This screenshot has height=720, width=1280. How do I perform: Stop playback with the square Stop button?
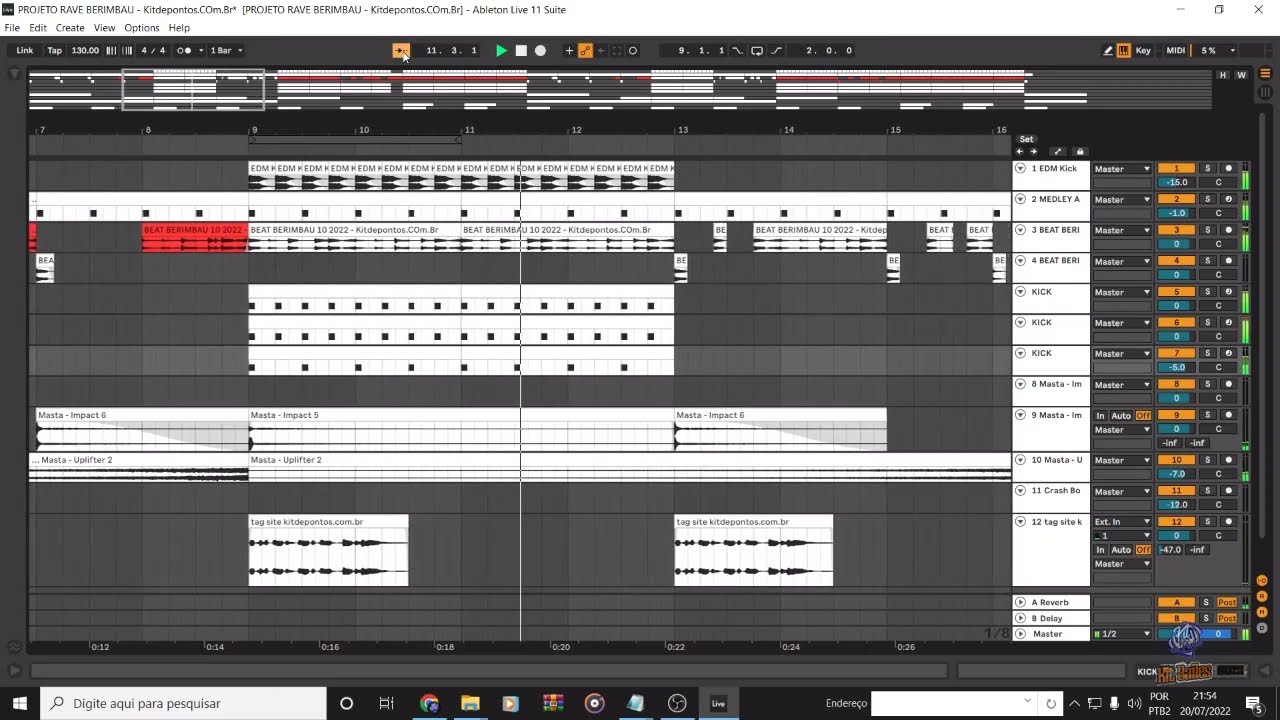pos(521,50)
